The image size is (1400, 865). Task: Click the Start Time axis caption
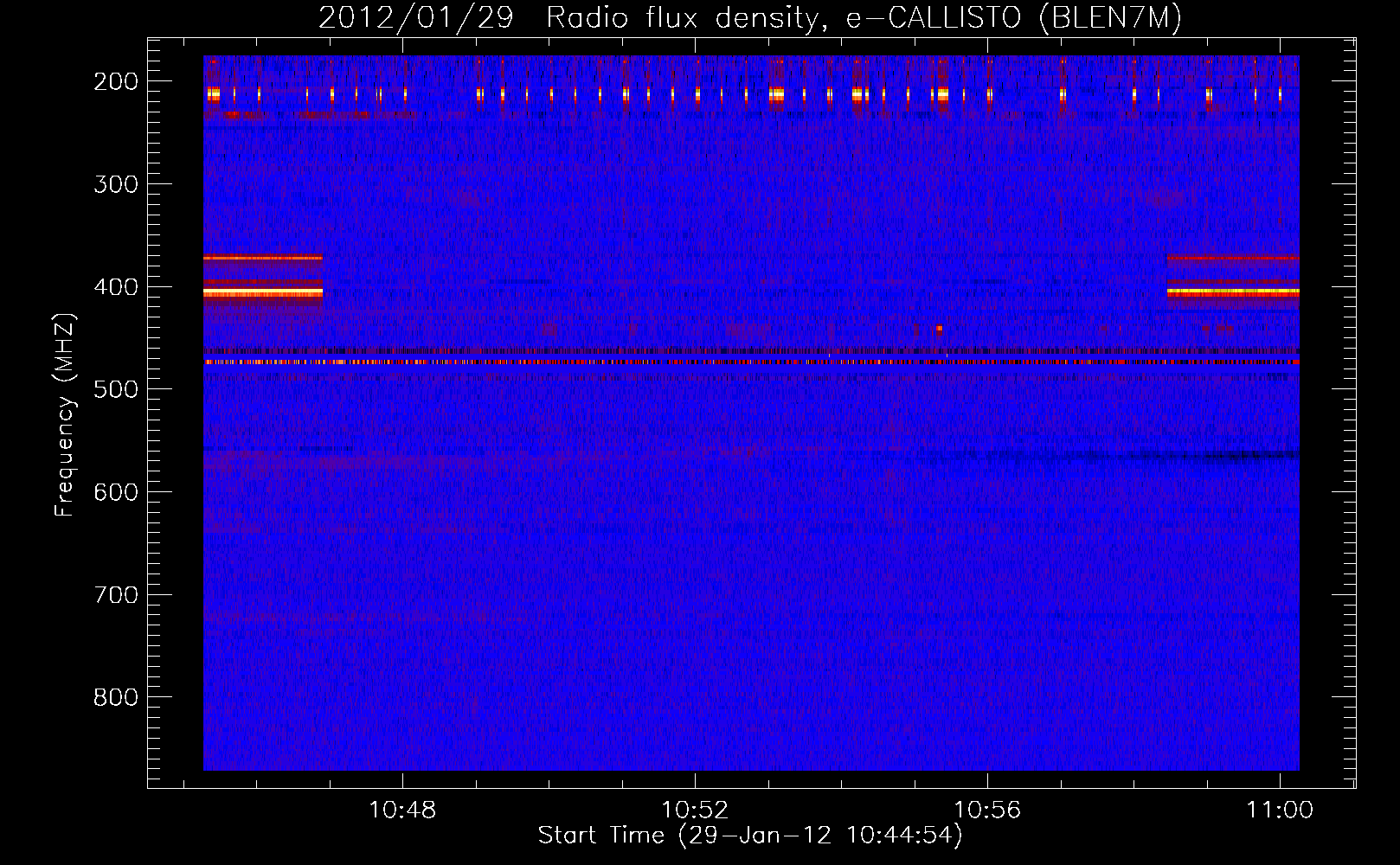(x=750, y=836)
